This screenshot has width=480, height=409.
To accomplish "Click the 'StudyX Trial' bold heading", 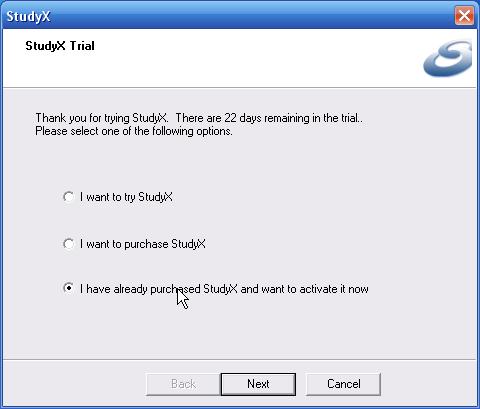I will [x=60, y=46].
